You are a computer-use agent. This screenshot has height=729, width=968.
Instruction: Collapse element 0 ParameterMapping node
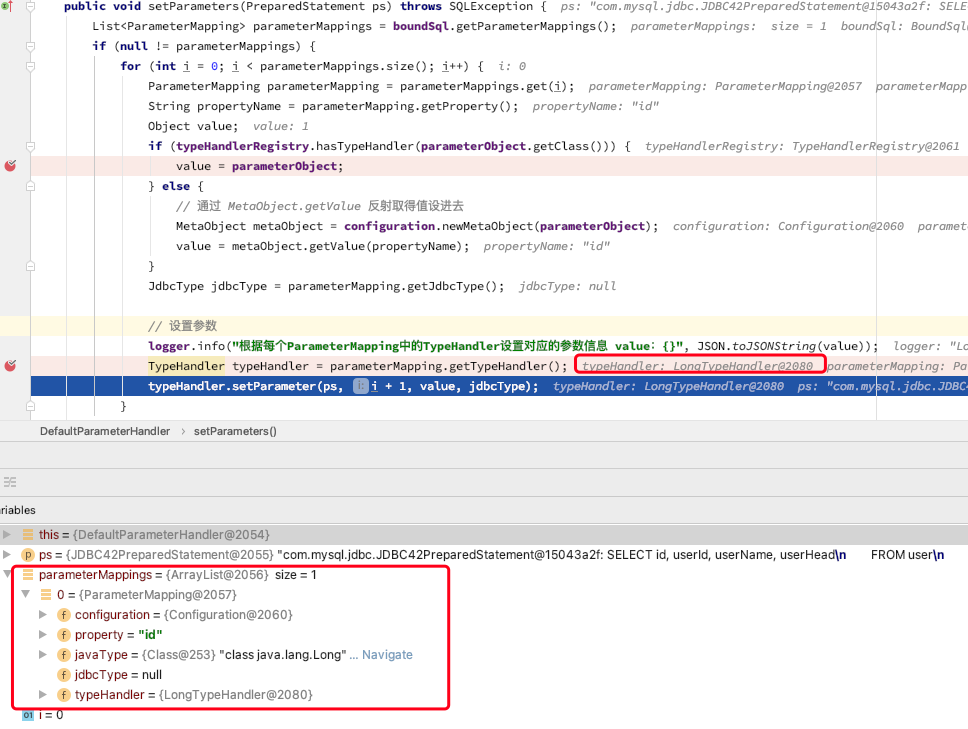pos(26,595)
